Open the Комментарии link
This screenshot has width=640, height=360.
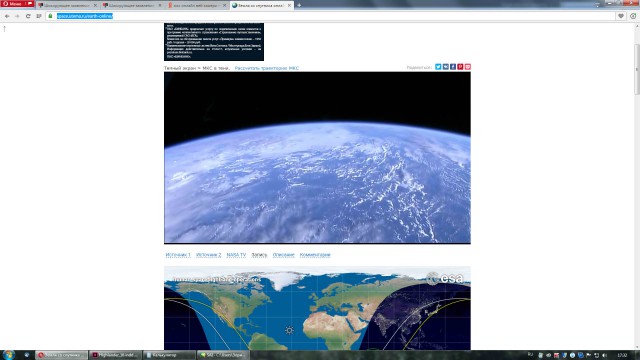pos(315,255)
